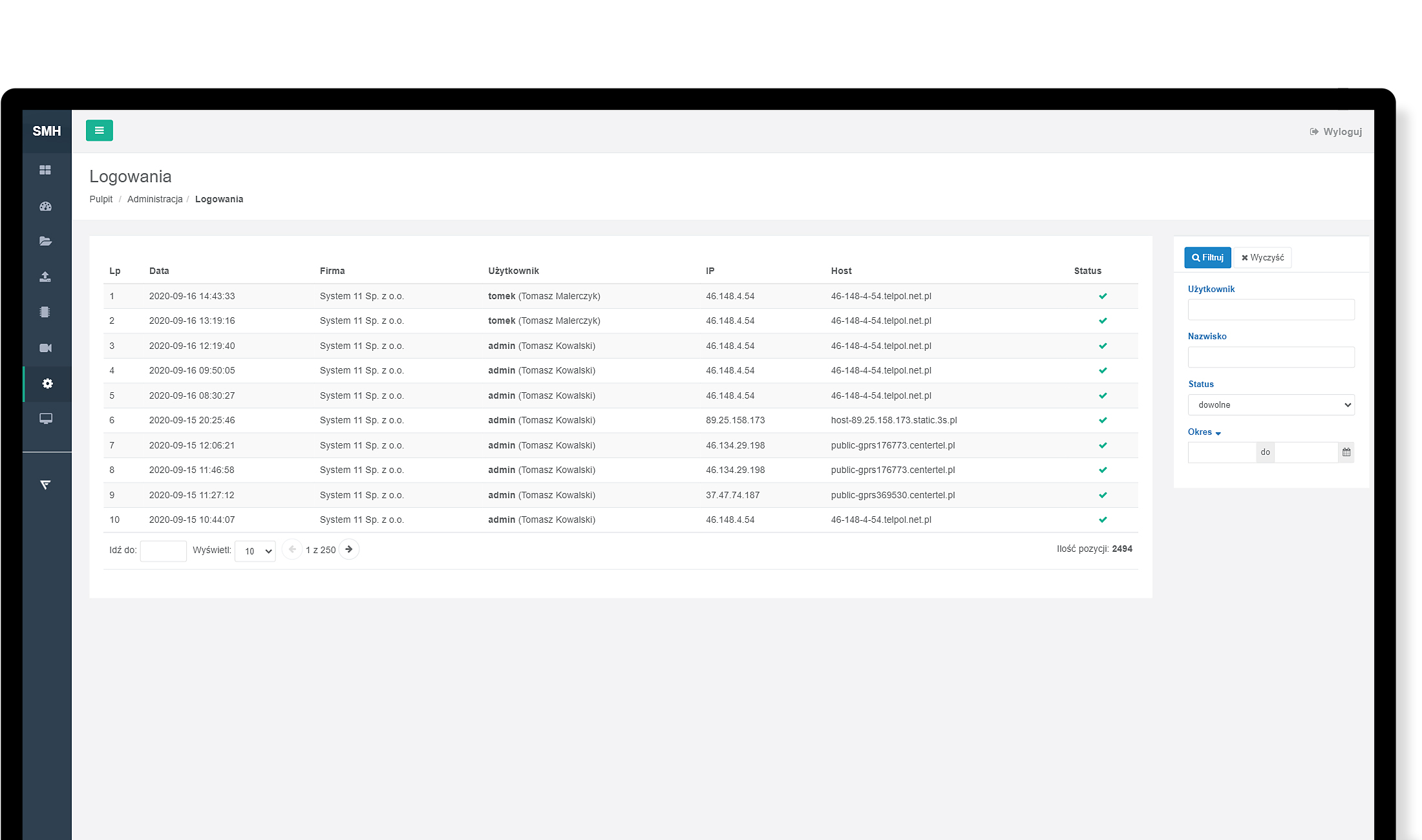The width and height of the screenshot is (1422, 840).
Task: Click the green hamburger menu button
Action: pos(99,131)
